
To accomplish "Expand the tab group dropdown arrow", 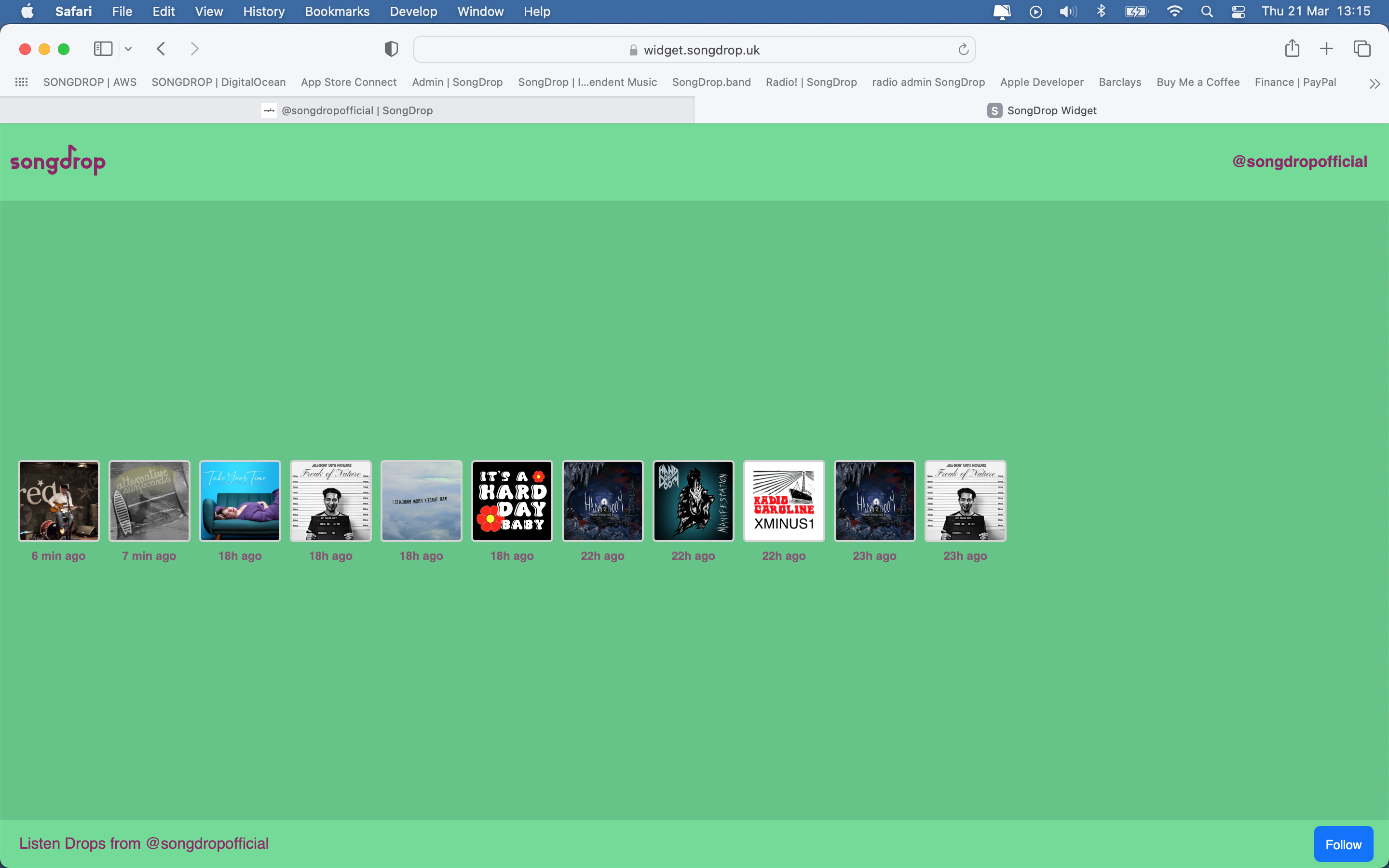I will click(x=129, y=49).
